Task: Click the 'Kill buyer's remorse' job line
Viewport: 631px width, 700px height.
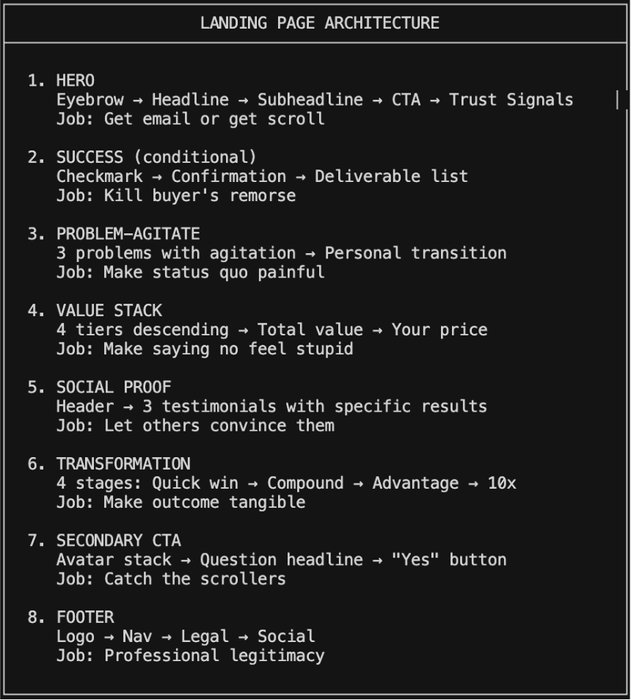Action: [176, 195]
